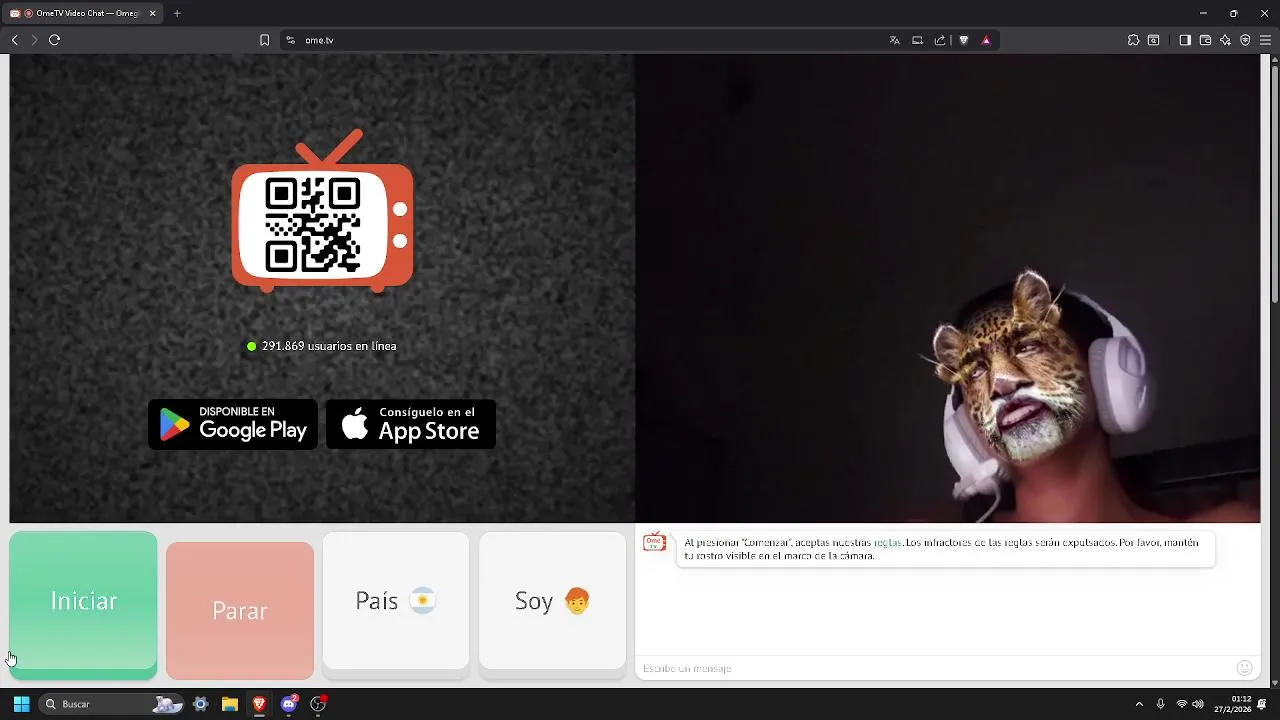The height and width of the screenshot is (720, 1280).
Task: Click your own webcam preview
Action: (x=947, y=288)
